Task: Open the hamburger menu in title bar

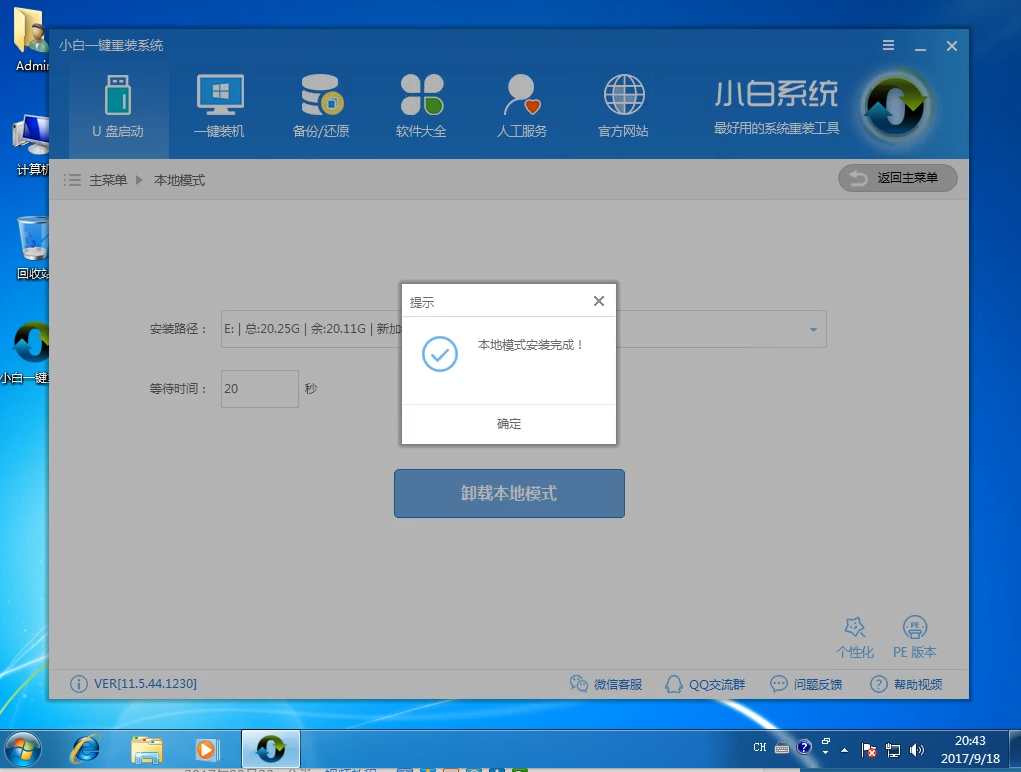Action: tap(889, 46)
